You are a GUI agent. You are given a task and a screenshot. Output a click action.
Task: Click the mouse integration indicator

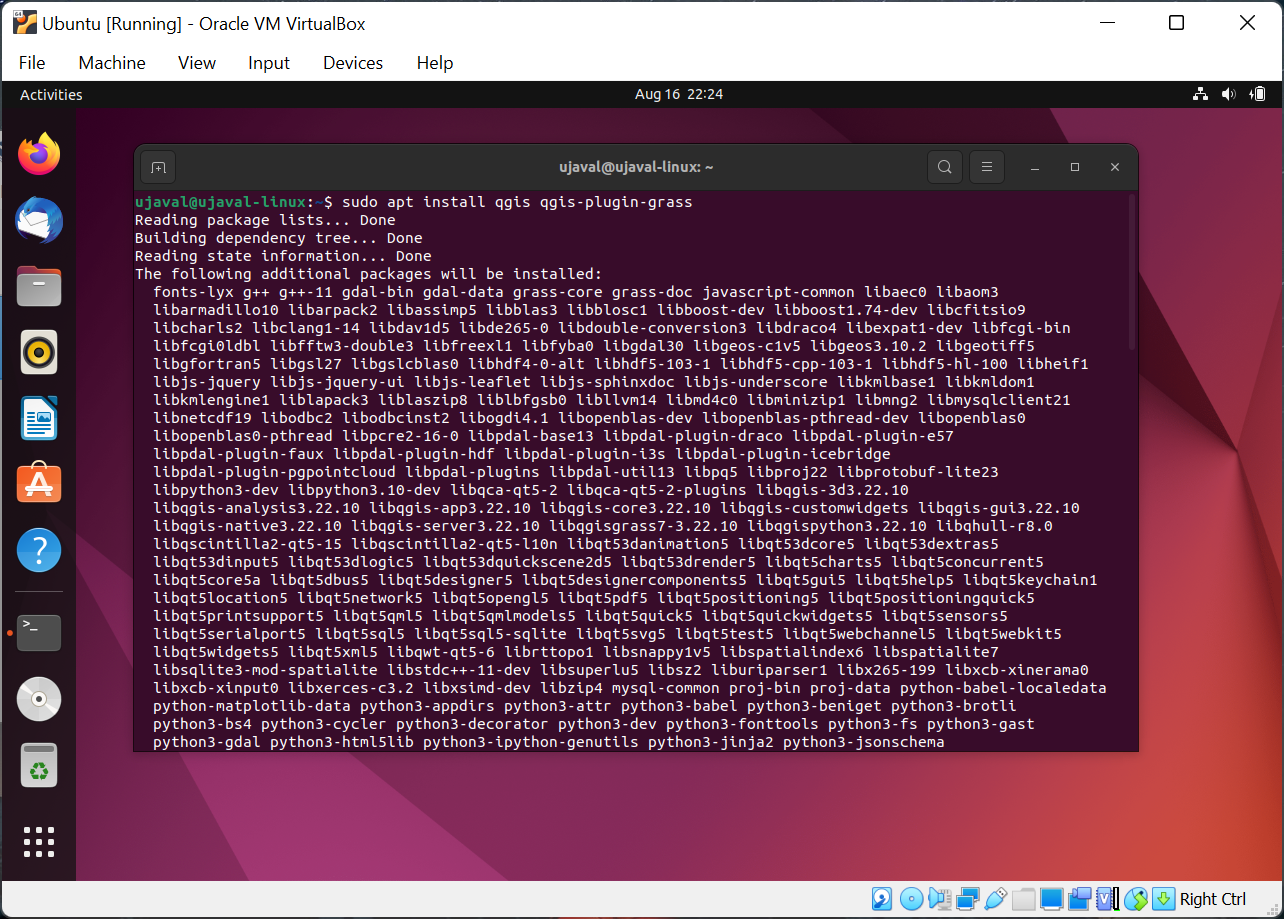1136,899
